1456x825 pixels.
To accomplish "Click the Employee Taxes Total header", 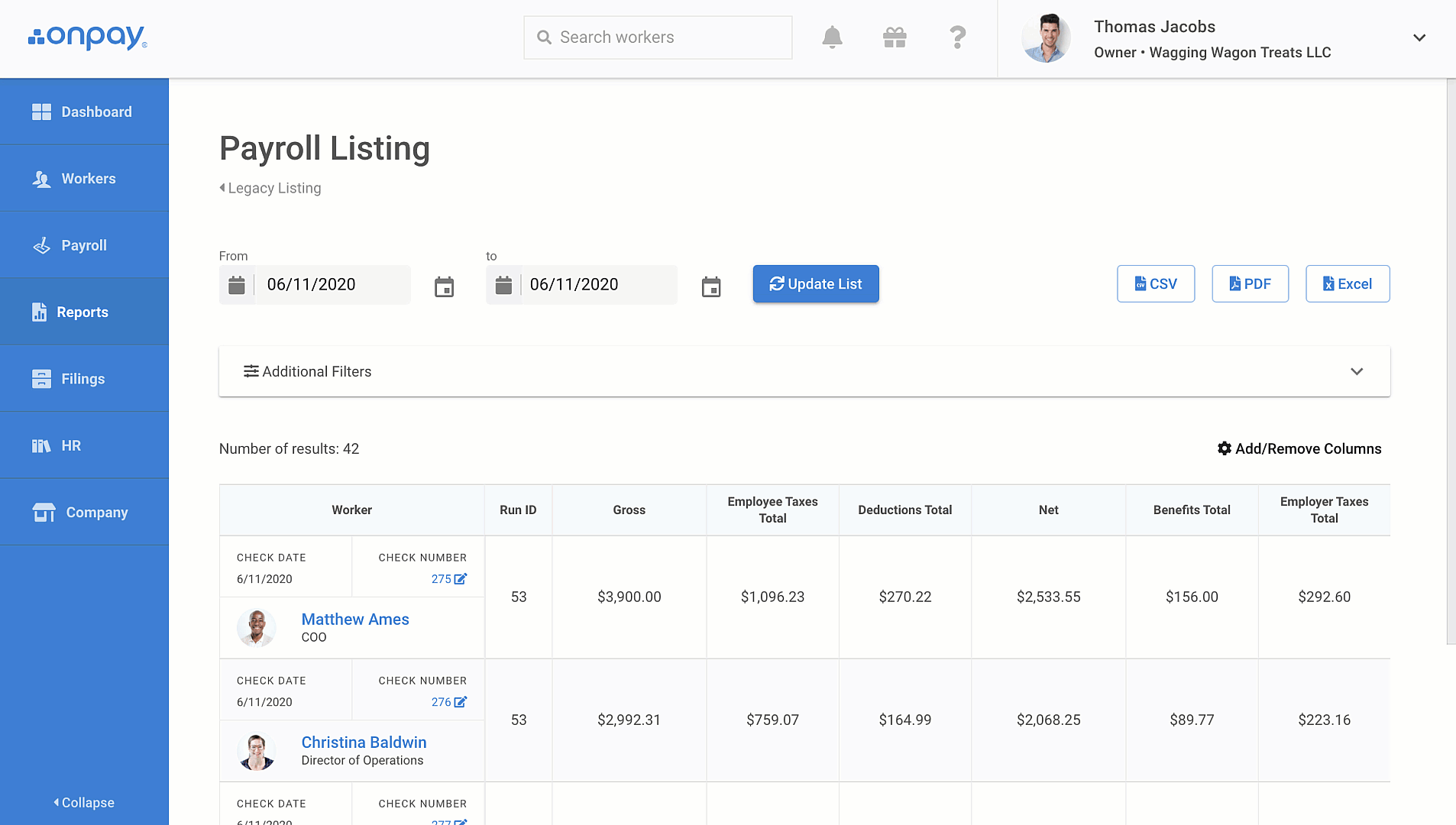I will point(772,510).
